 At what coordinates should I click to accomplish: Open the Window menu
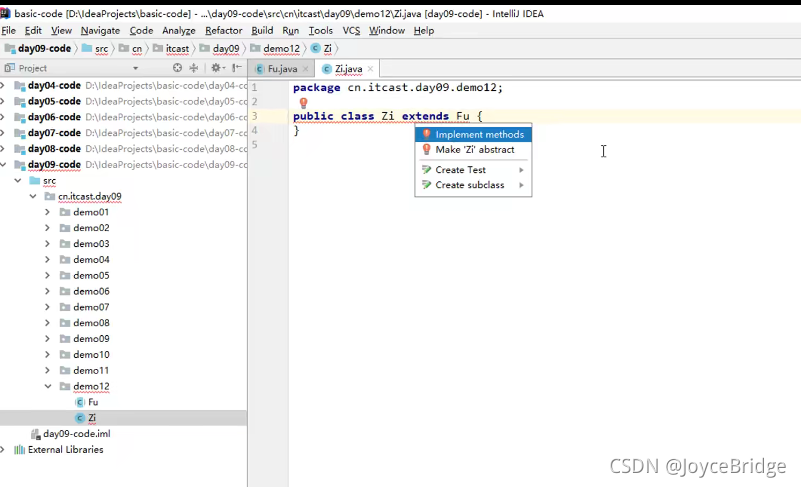(x=387, y=31)
